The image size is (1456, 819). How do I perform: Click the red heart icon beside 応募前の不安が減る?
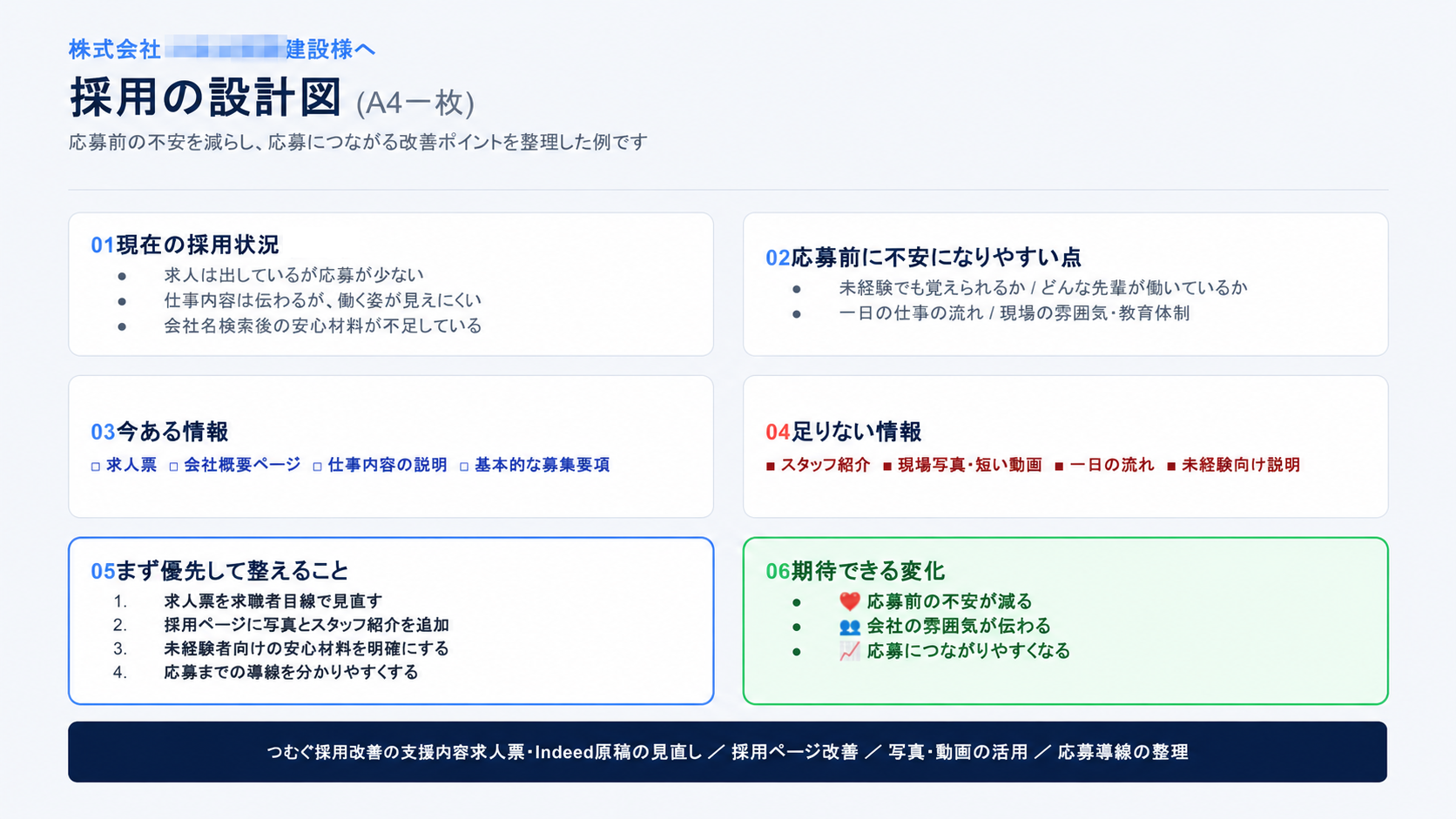coord(850,601)
